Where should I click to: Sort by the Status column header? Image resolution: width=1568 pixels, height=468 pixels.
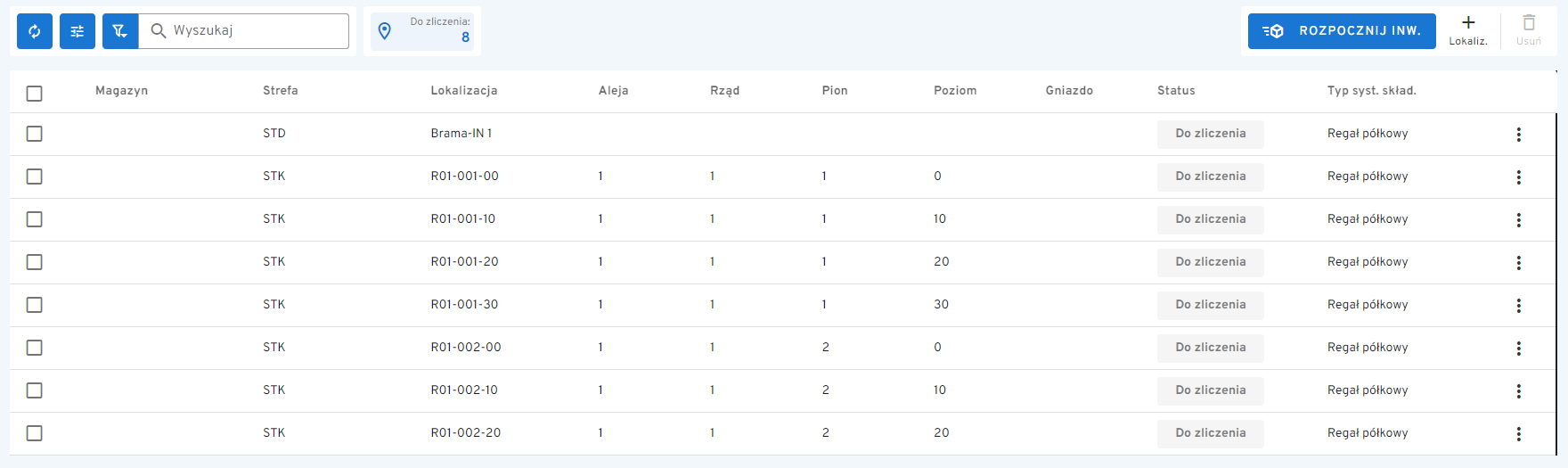pyautogui.click(x=1176, y=91)
